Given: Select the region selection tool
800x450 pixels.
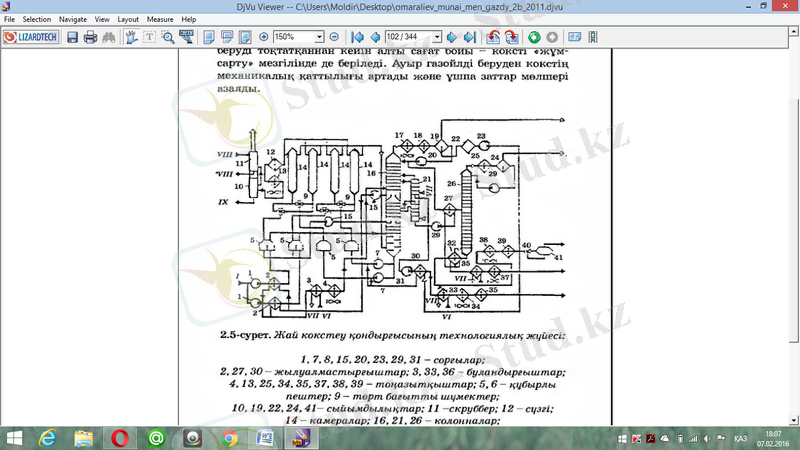Looking at the screenshot, I should click(x=186, y=37).
